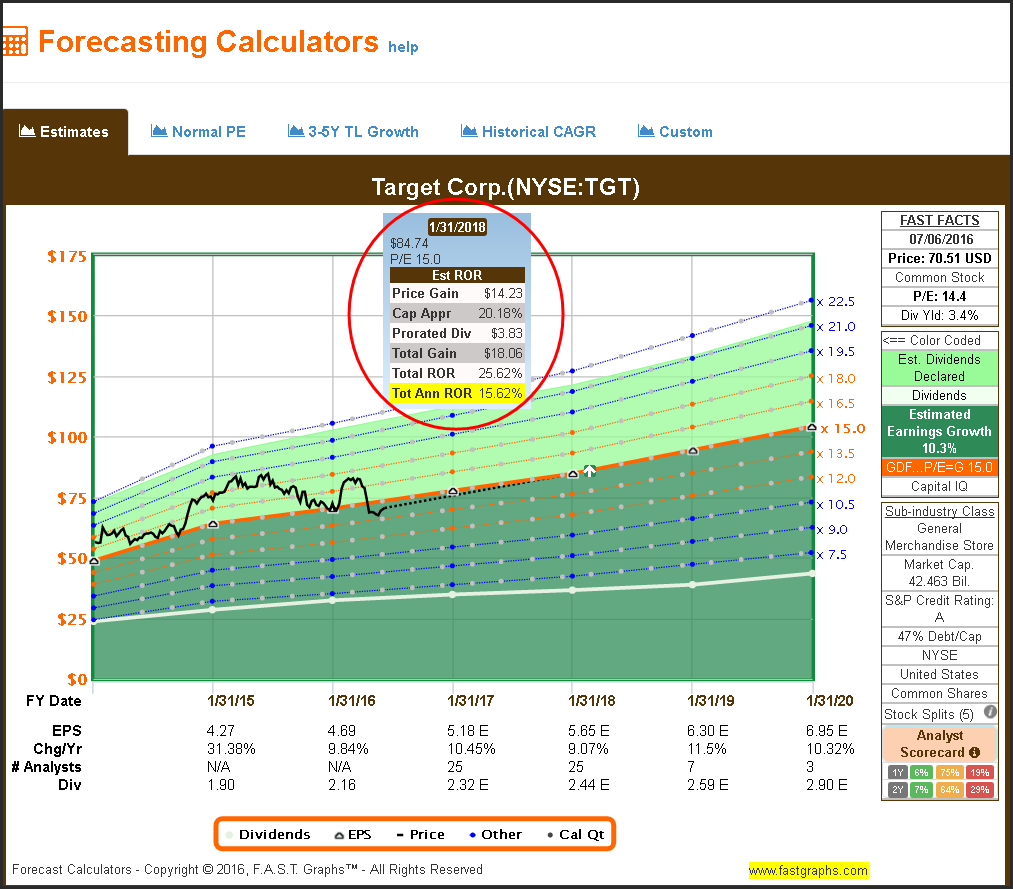The height and width of the screenshot is (889, 1013).
Task: Select the 3-5Y TL Growth tab
Action: pyautogui.click(x=353, y=132)
